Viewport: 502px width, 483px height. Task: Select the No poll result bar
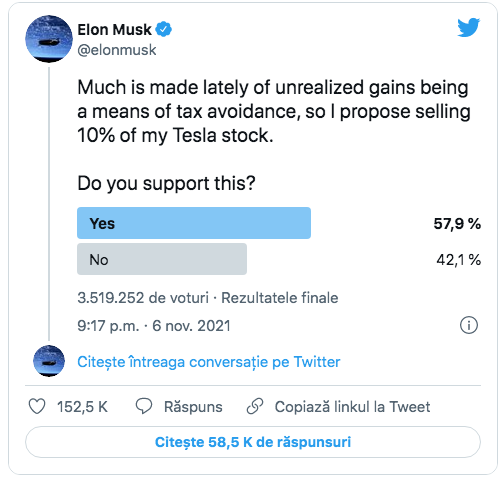[162, 259]
